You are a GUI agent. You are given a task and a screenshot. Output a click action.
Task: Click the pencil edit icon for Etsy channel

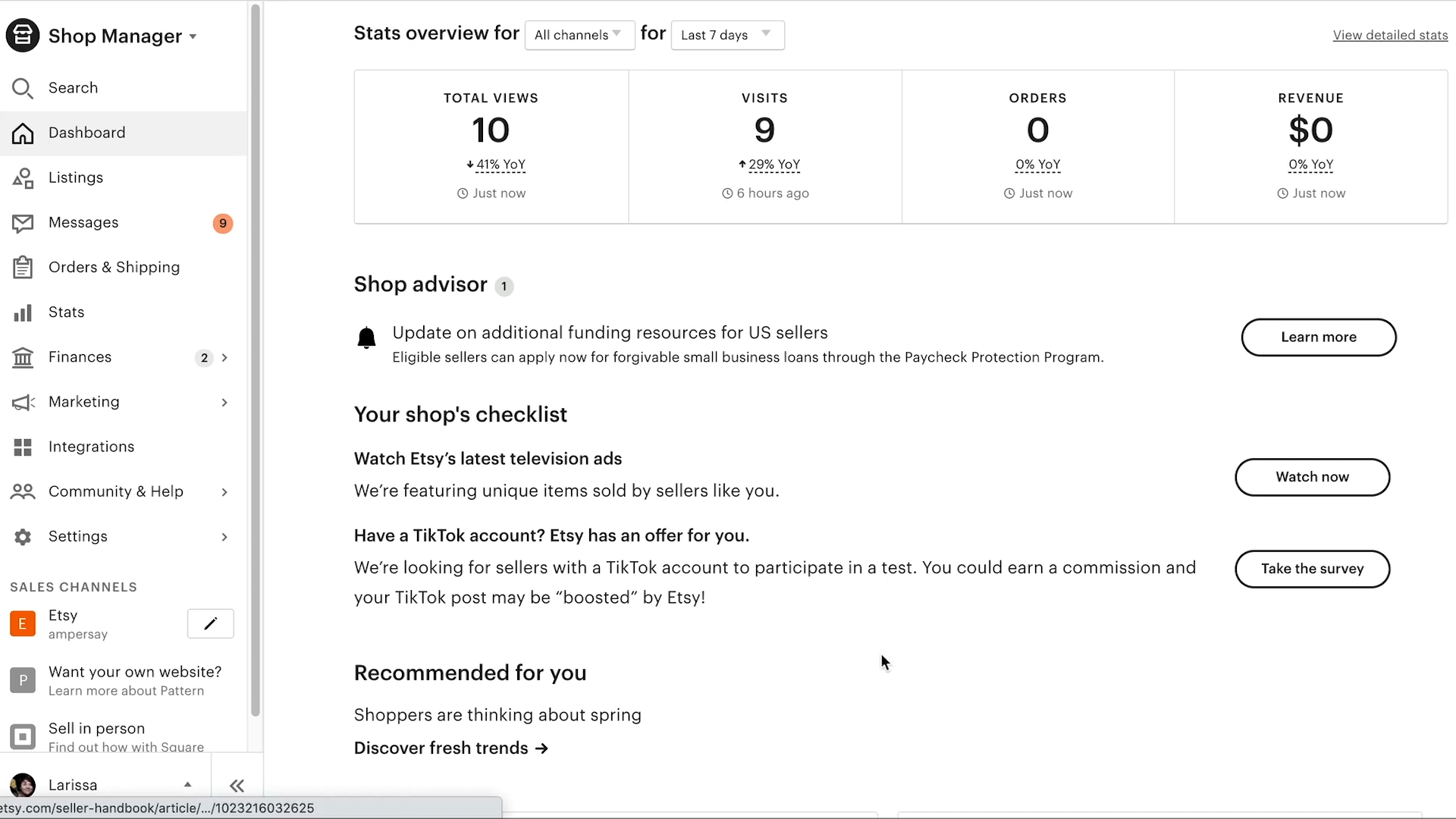click(x=210, y=623)
